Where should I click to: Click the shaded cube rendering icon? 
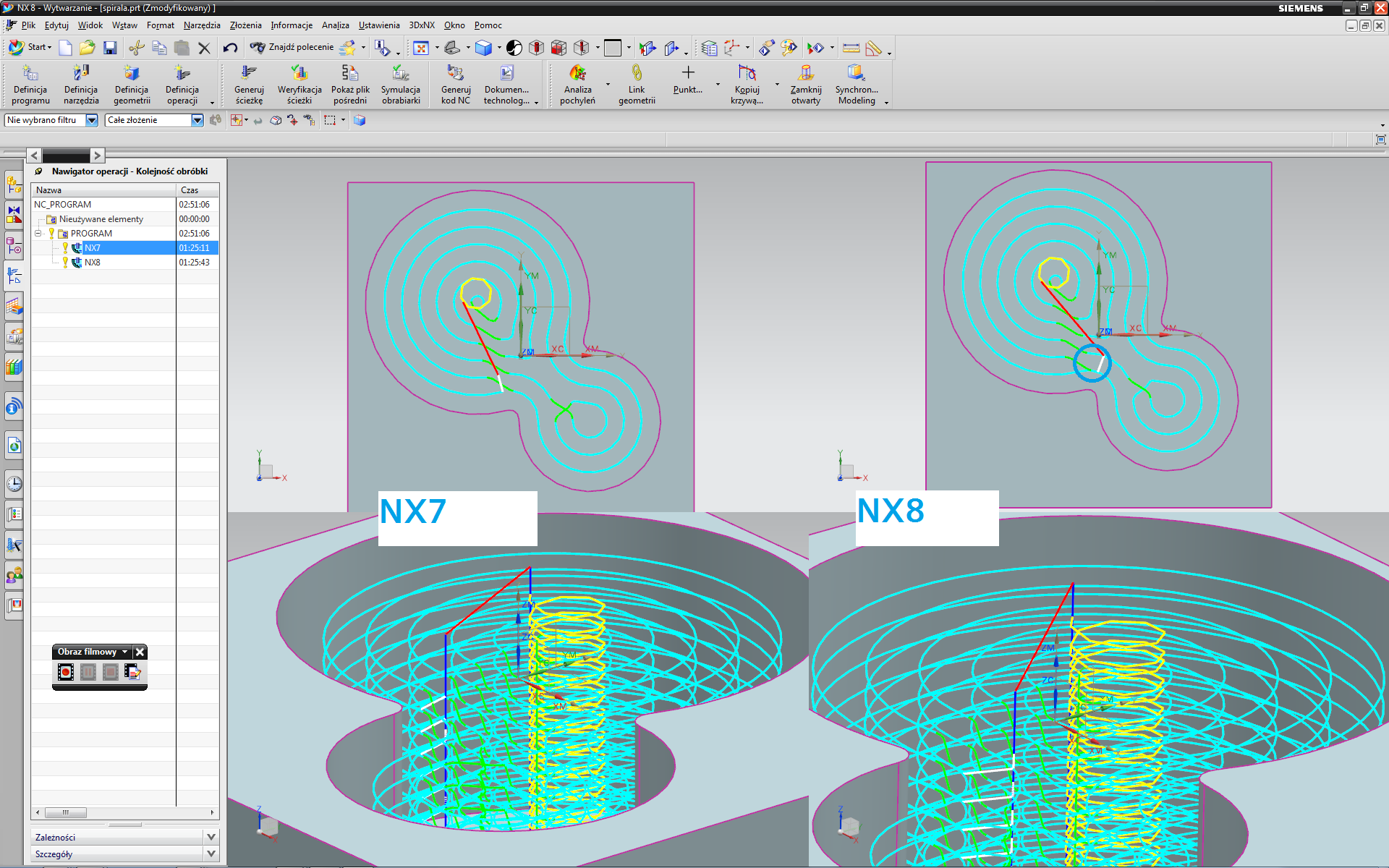(x=483, y=48)
